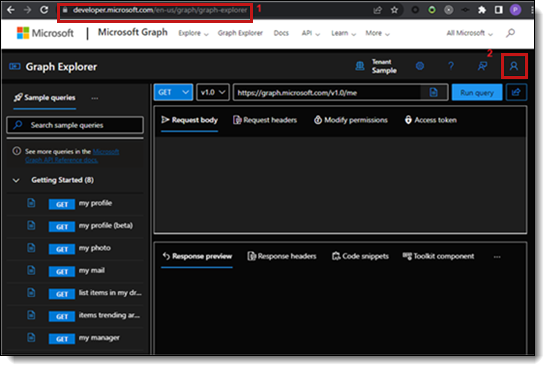550x371 pixels.
Task: Open the Microsoft Graph home link
Action: pos(133,32)
